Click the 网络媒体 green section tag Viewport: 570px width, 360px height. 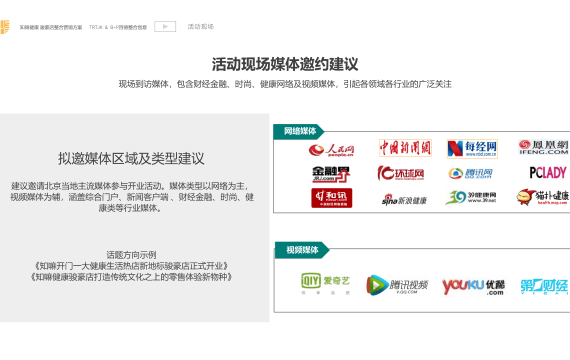298,131
